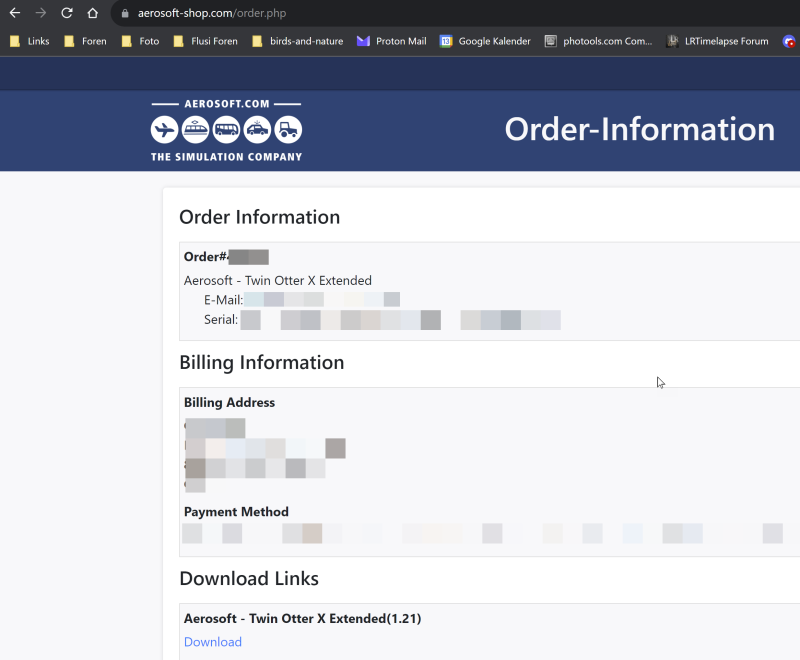Image resolution: width=800 pixels, height=660 pixels.
Task: Click the Links folder icon
Action: 15,41
